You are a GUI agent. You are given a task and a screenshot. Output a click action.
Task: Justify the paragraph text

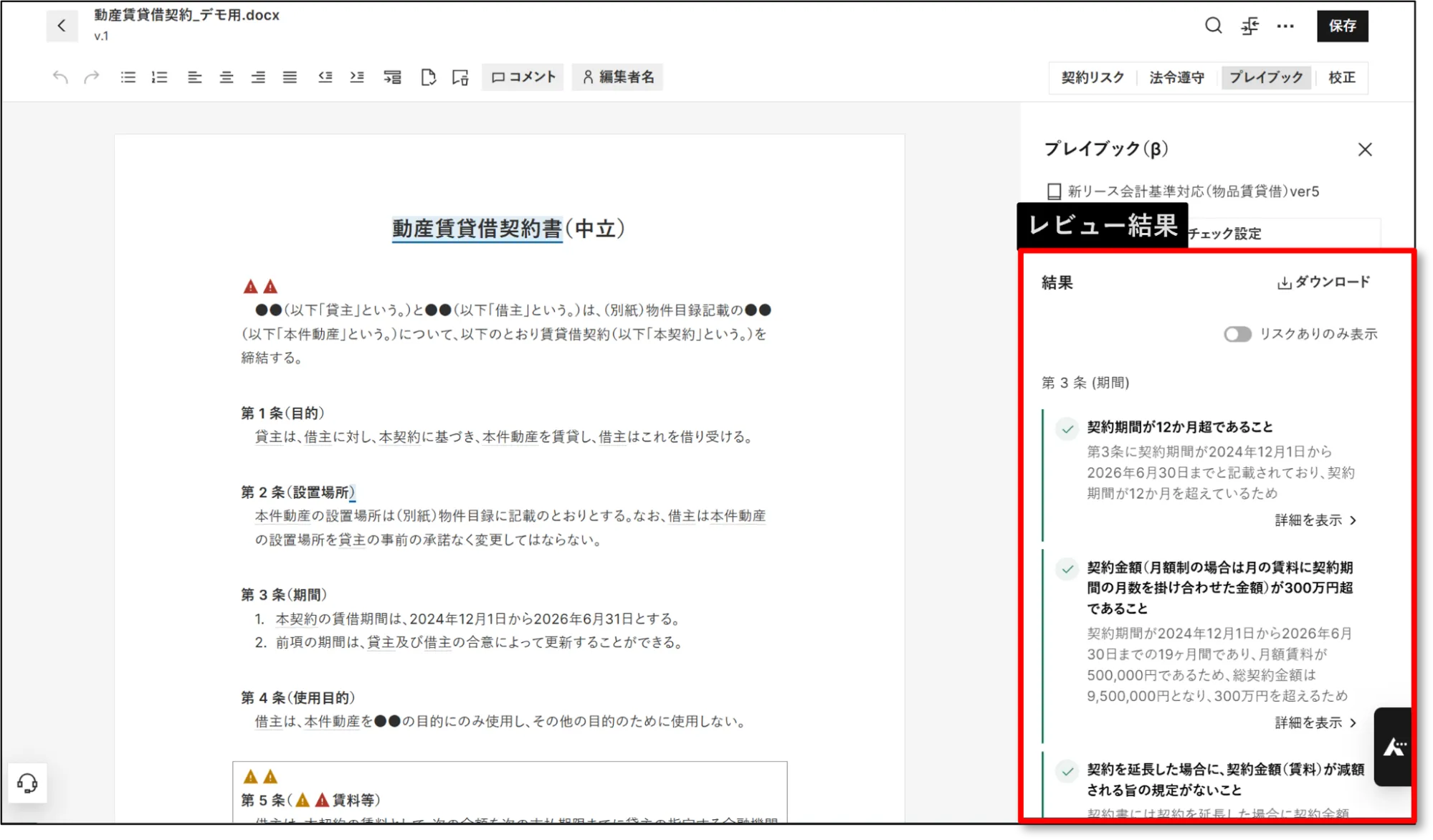(290, 77)
